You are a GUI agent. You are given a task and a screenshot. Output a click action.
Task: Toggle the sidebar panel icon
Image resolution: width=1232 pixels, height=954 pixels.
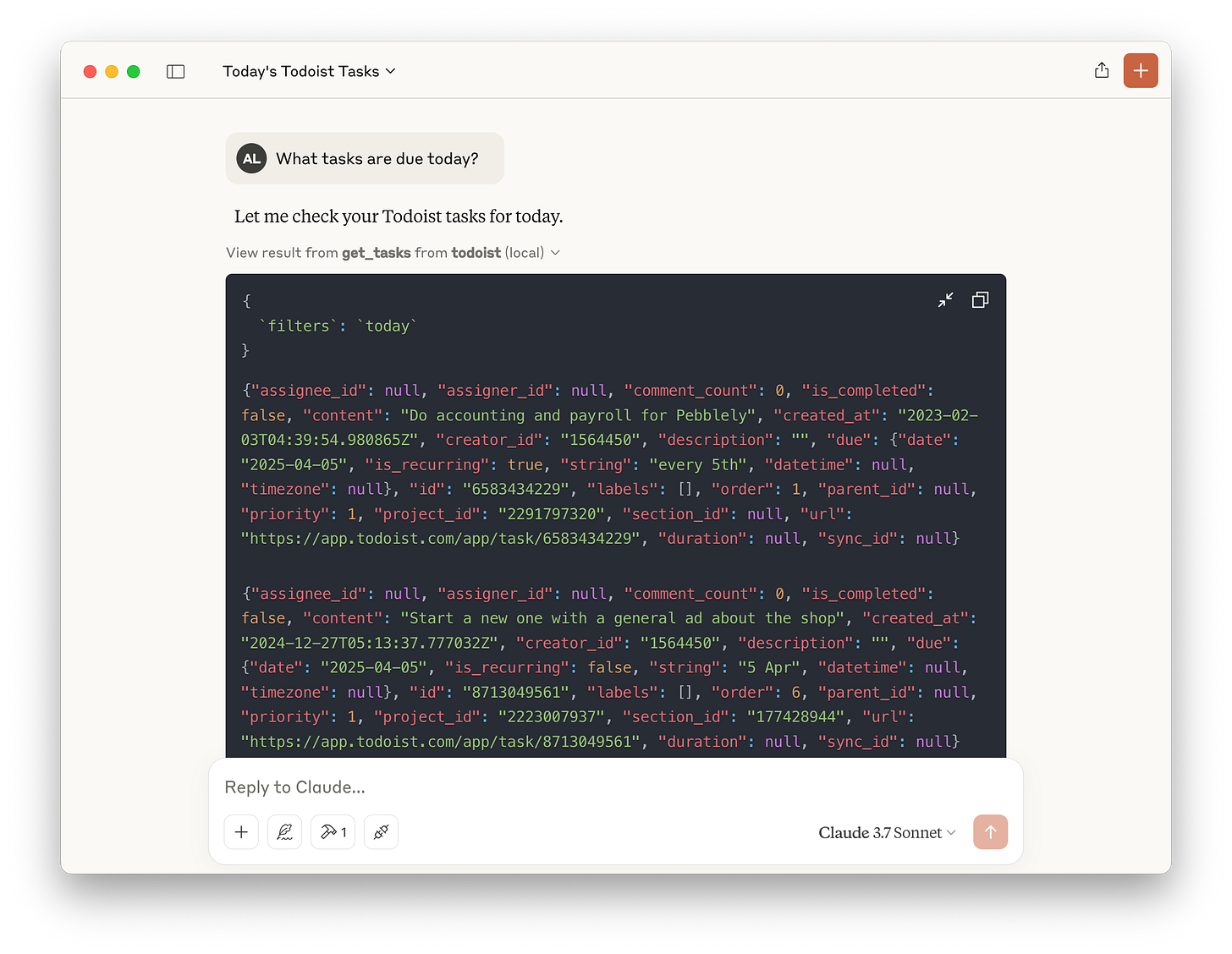[x=176, y=72]
